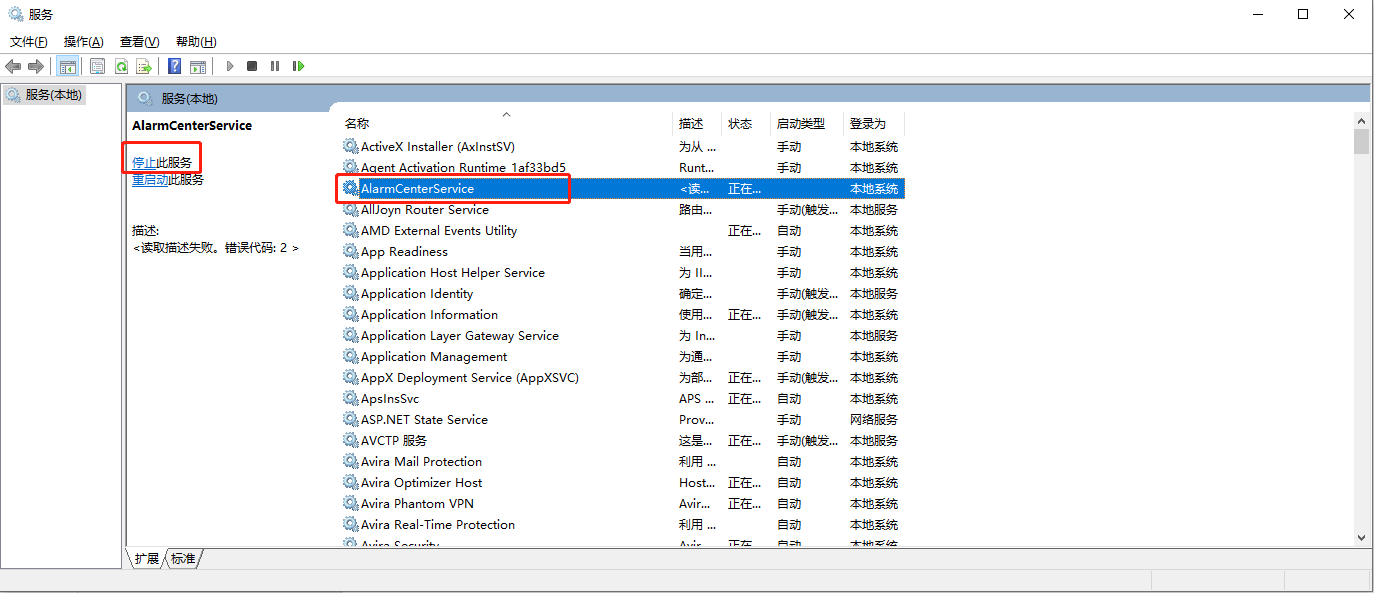Select 服务(本地) in the left tree

(x=44, y=95)
